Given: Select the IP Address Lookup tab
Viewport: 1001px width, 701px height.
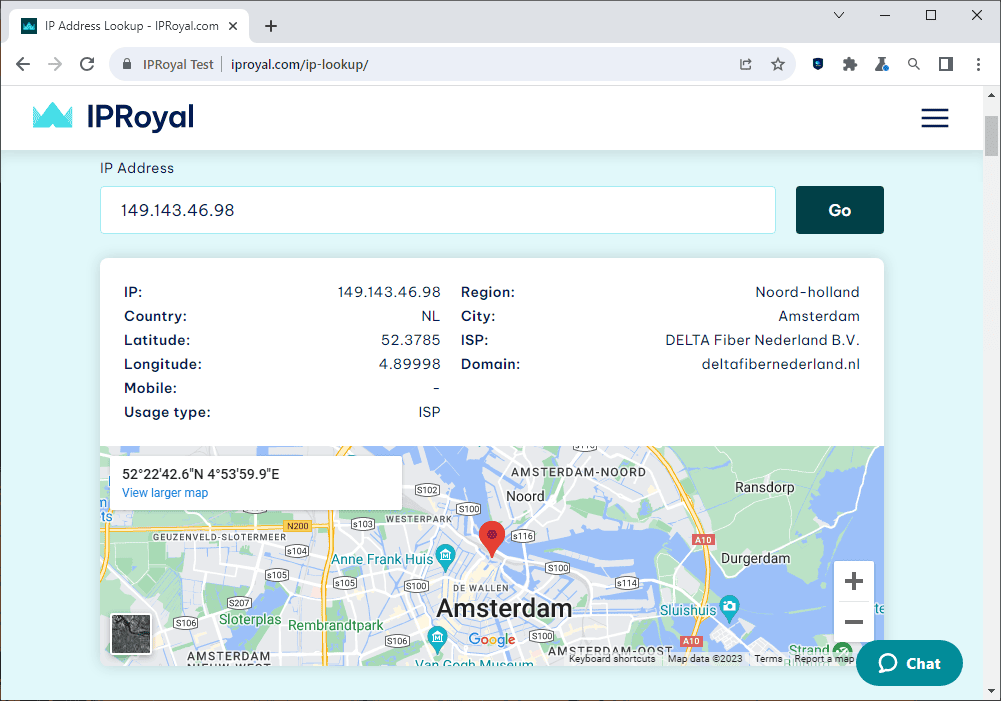Looking at the screenshot, I should pos(129,26).
